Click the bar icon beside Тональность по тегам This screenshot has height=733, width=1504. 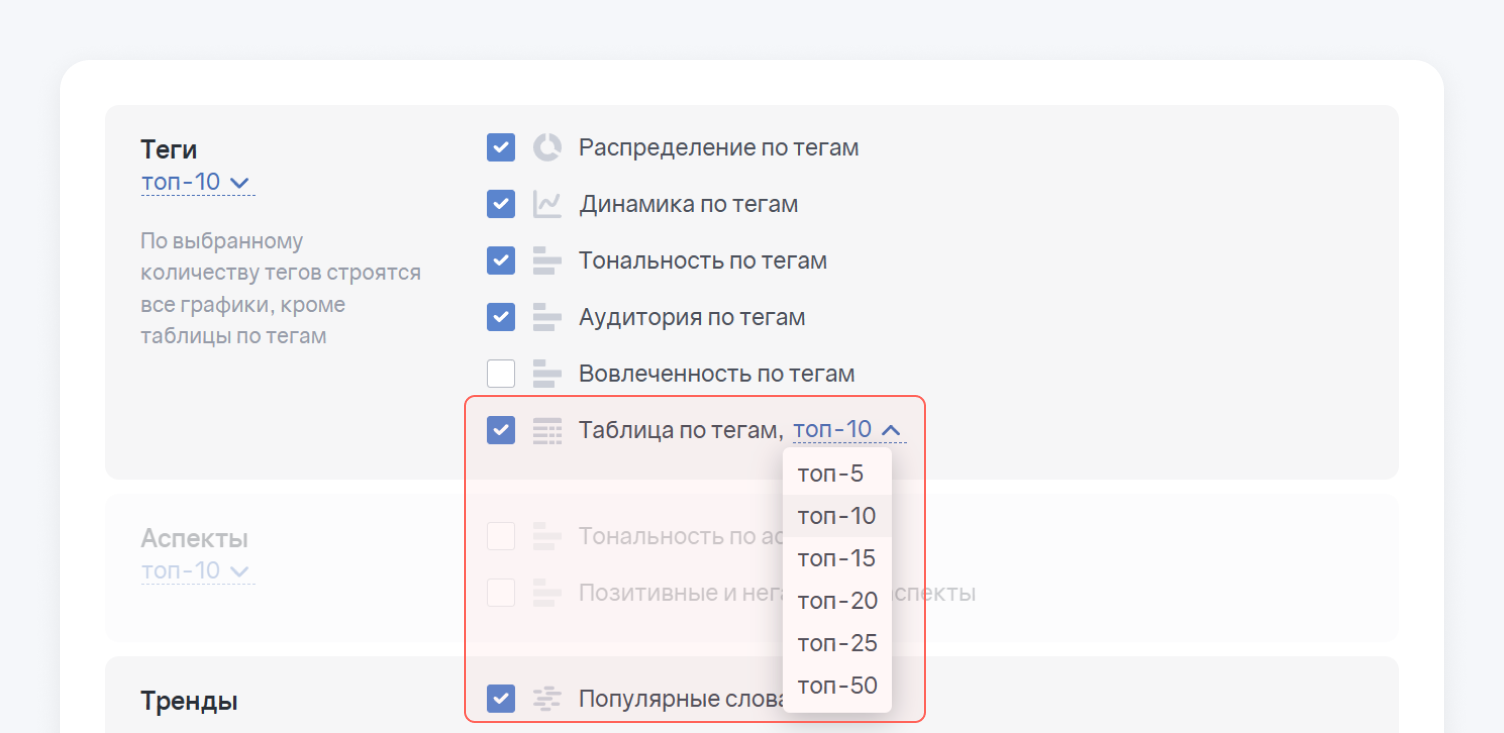click(547, 261)
